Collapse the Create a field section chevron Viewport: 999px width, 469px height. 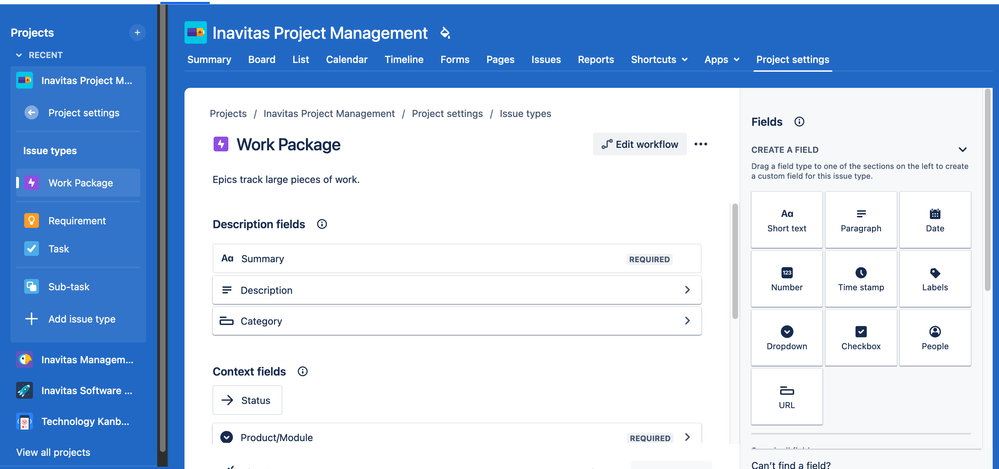[x=962, y=150]
